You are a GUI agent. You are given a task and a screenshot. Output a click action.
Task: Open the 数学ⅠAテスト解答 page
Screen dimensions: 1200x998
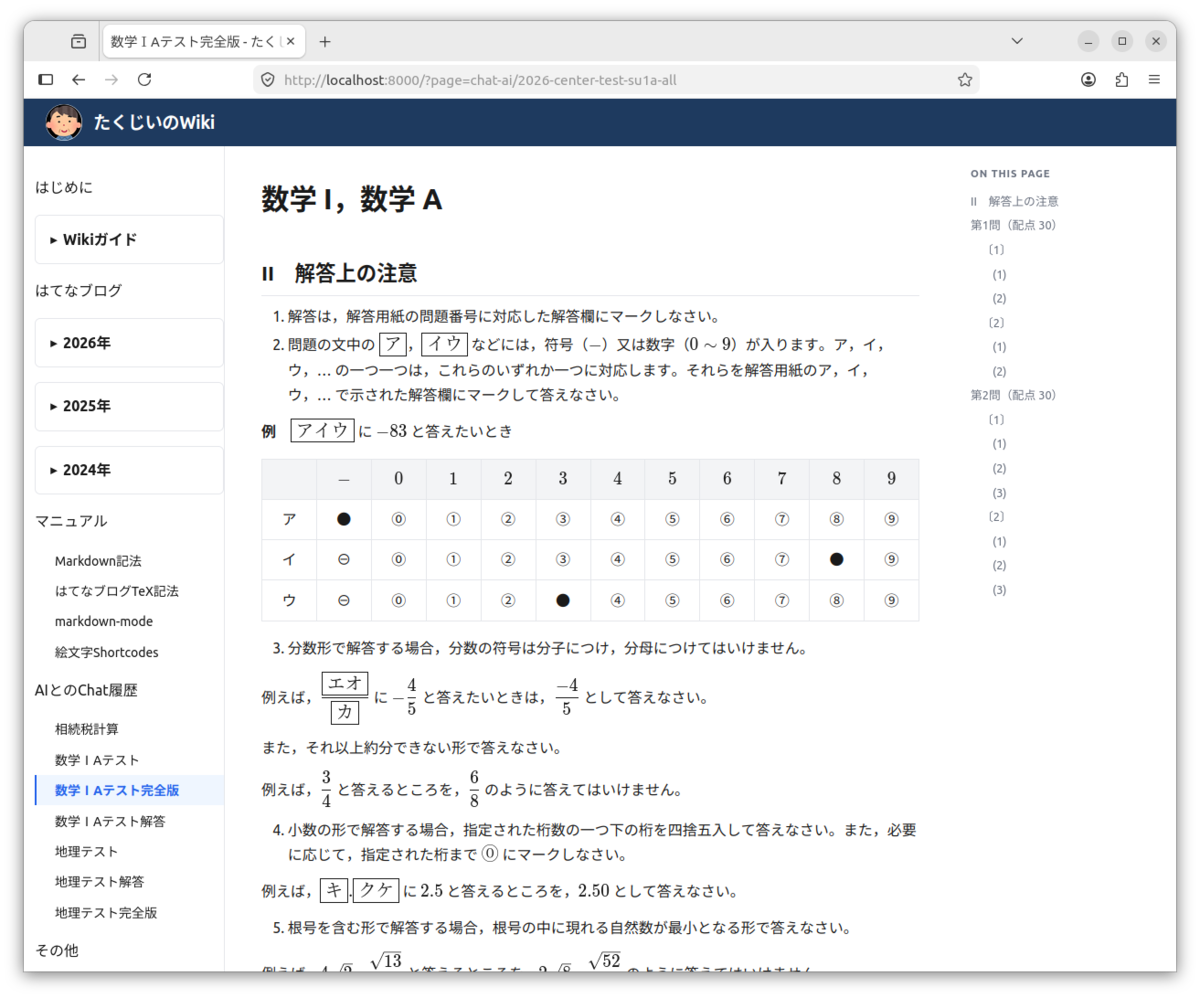click(110, 821)
